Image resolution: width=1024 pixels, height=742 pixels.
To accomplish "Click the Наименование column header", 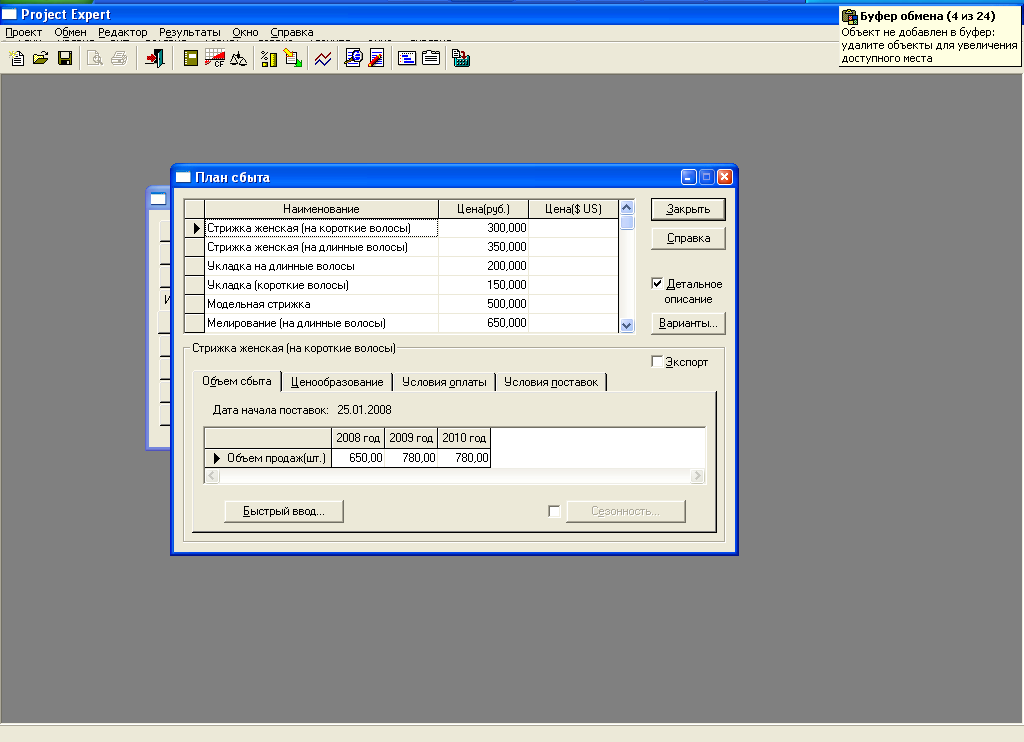I will (321, 209).
